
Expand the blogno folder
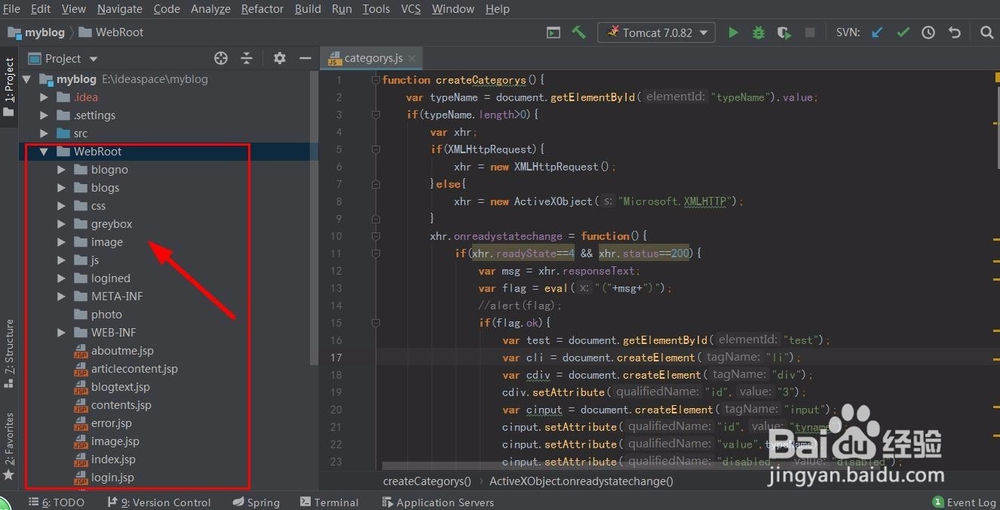coord(61,170)
